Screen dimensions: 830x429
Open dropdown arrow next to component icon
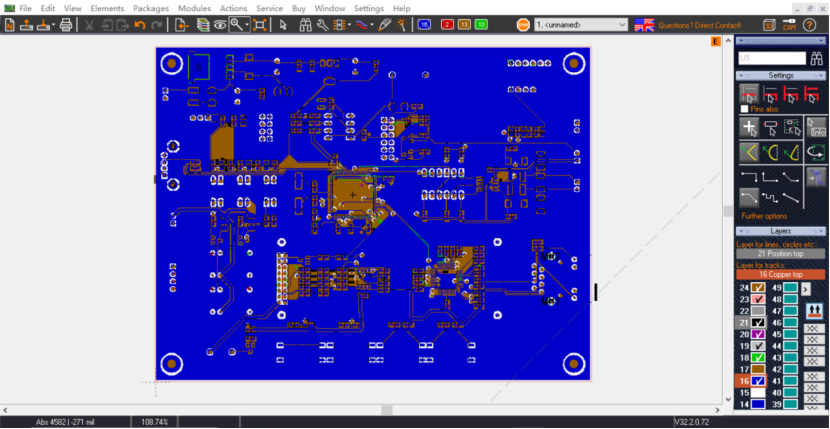[349, 24]
